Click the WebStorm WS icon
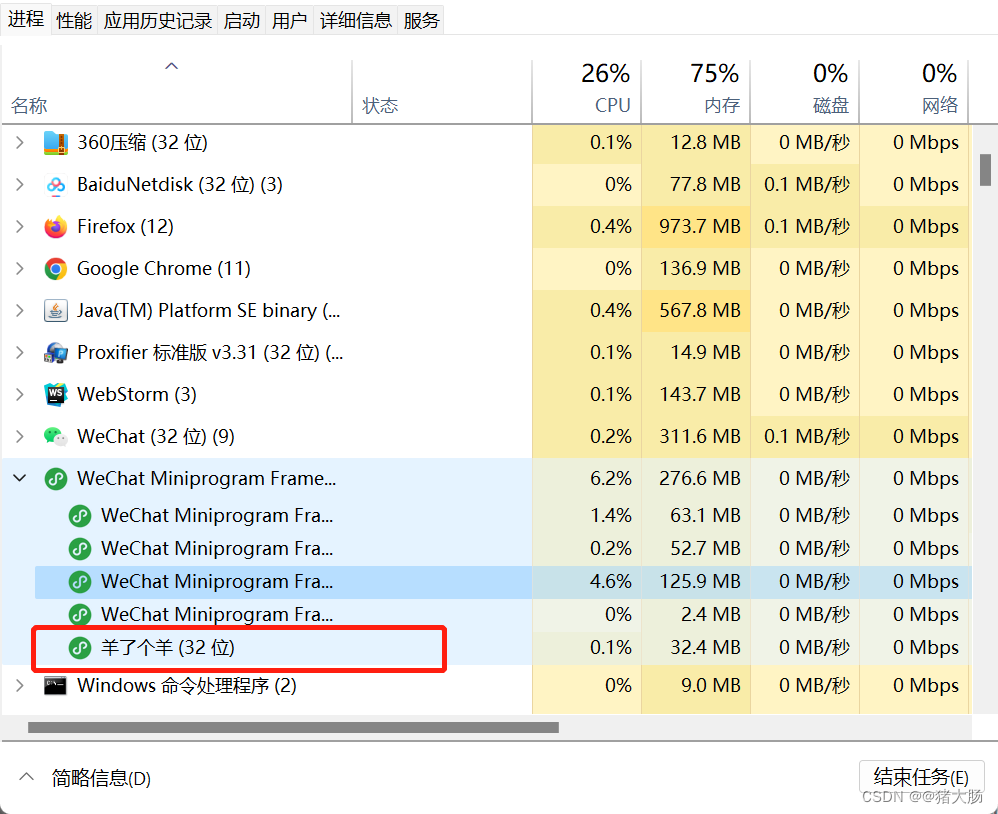The width and height of the screenshot is (998, 814). coord(55,395)
